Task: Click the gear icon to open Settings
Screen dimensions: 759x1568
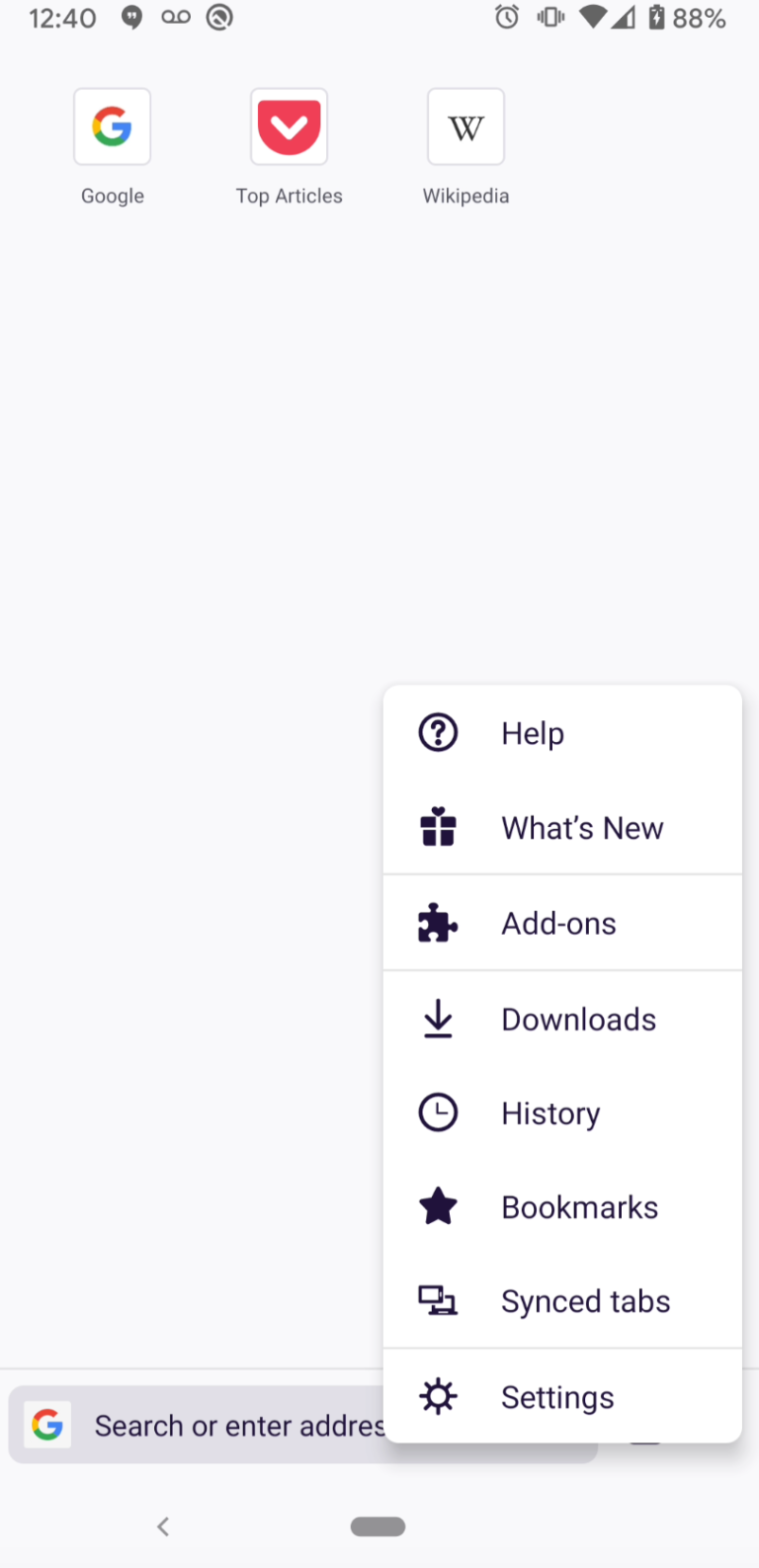Action: (x=438, y=1396)
